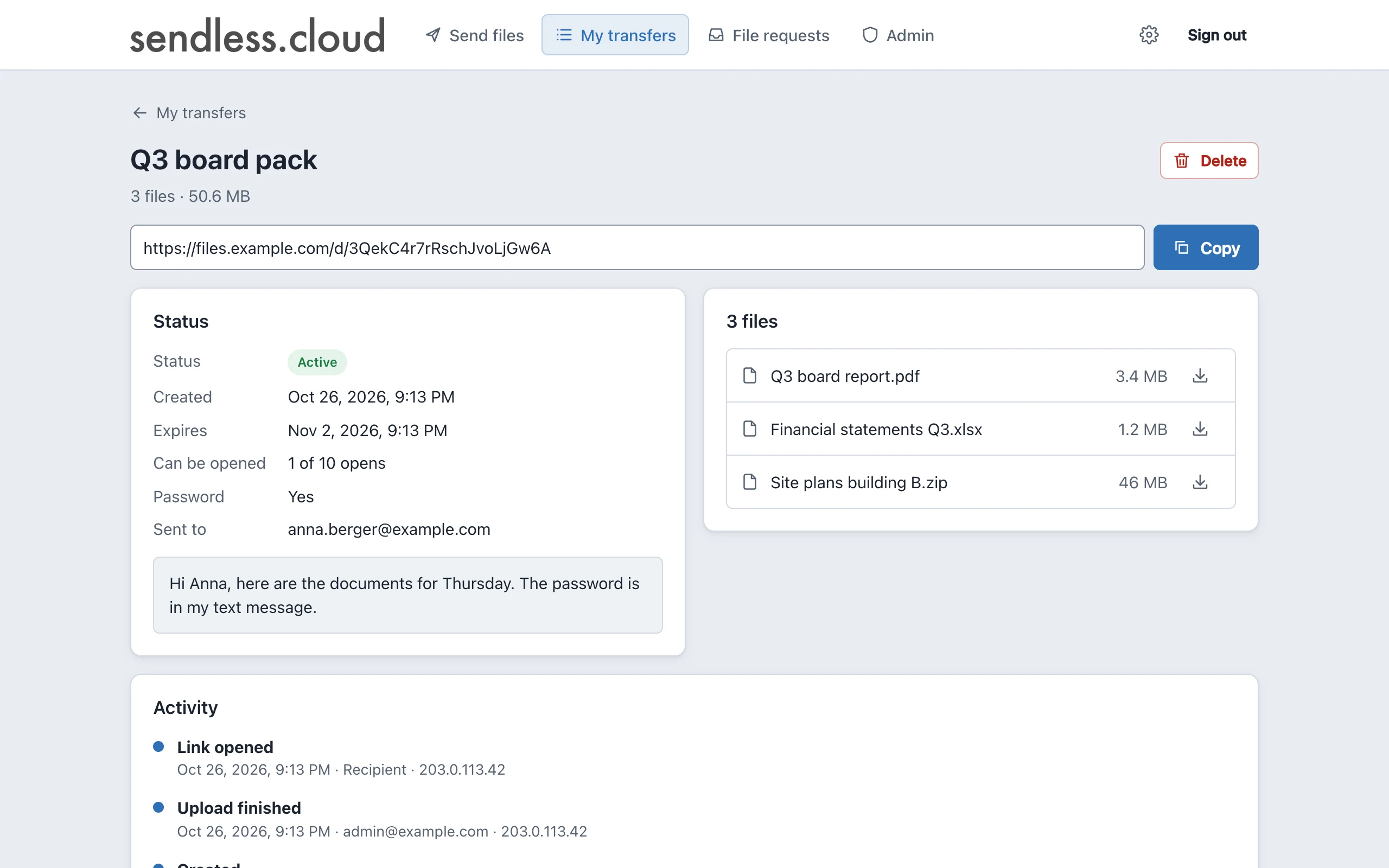The image size is (1389, 868).
Task: Sign out of the account
Action: 1217,35
